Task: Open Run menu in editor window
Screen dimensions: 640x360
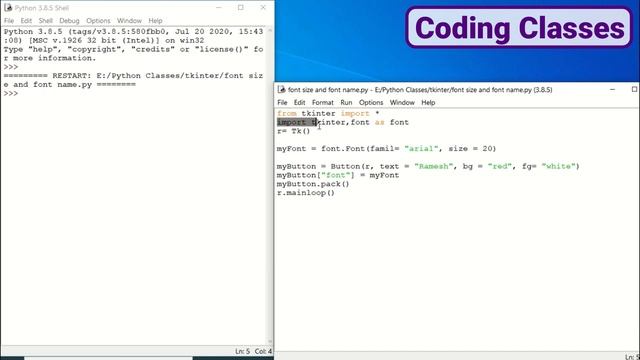Action: tap(346, 102)
